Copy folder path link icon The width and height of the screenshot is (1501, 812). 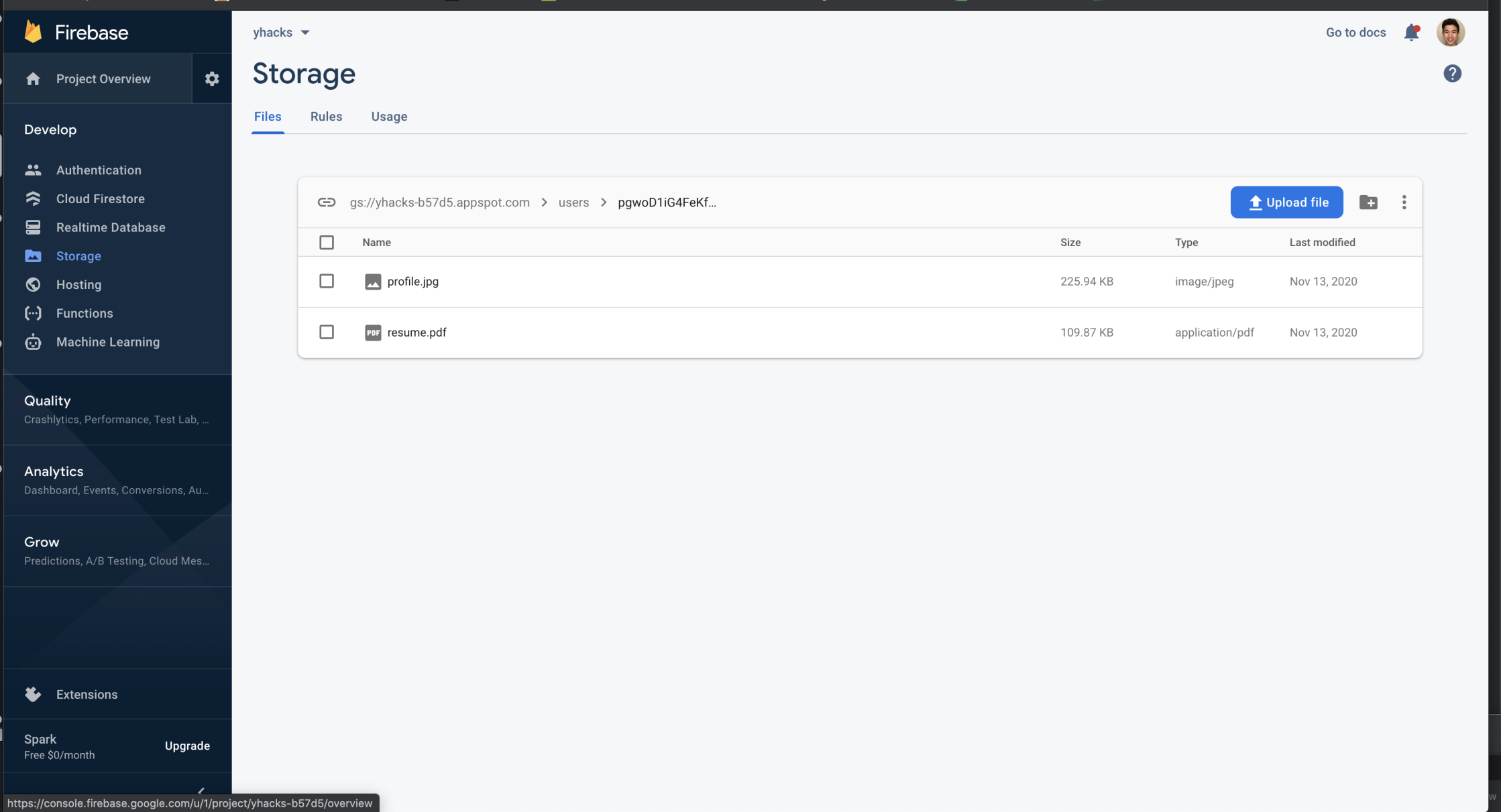point(327,202)
